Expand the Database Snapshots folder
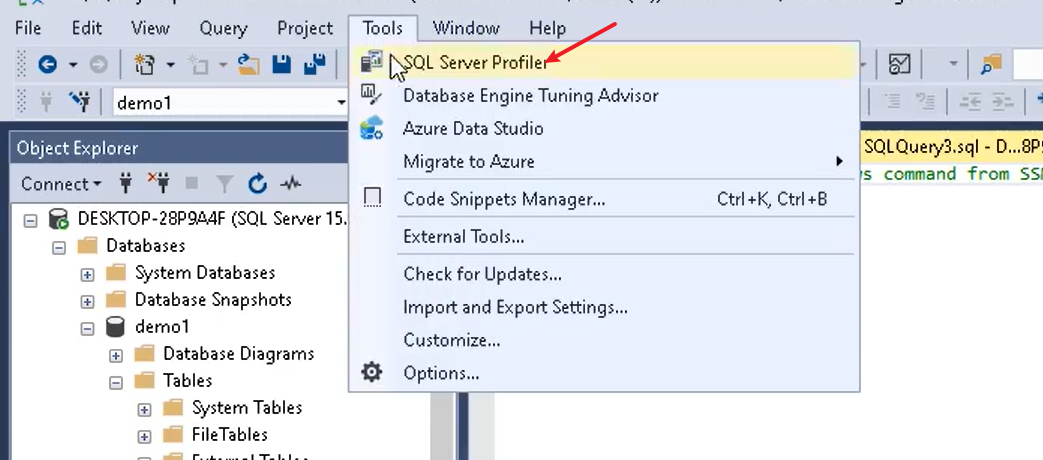This screenshot has width=1043, height=460. pos(87,302)
